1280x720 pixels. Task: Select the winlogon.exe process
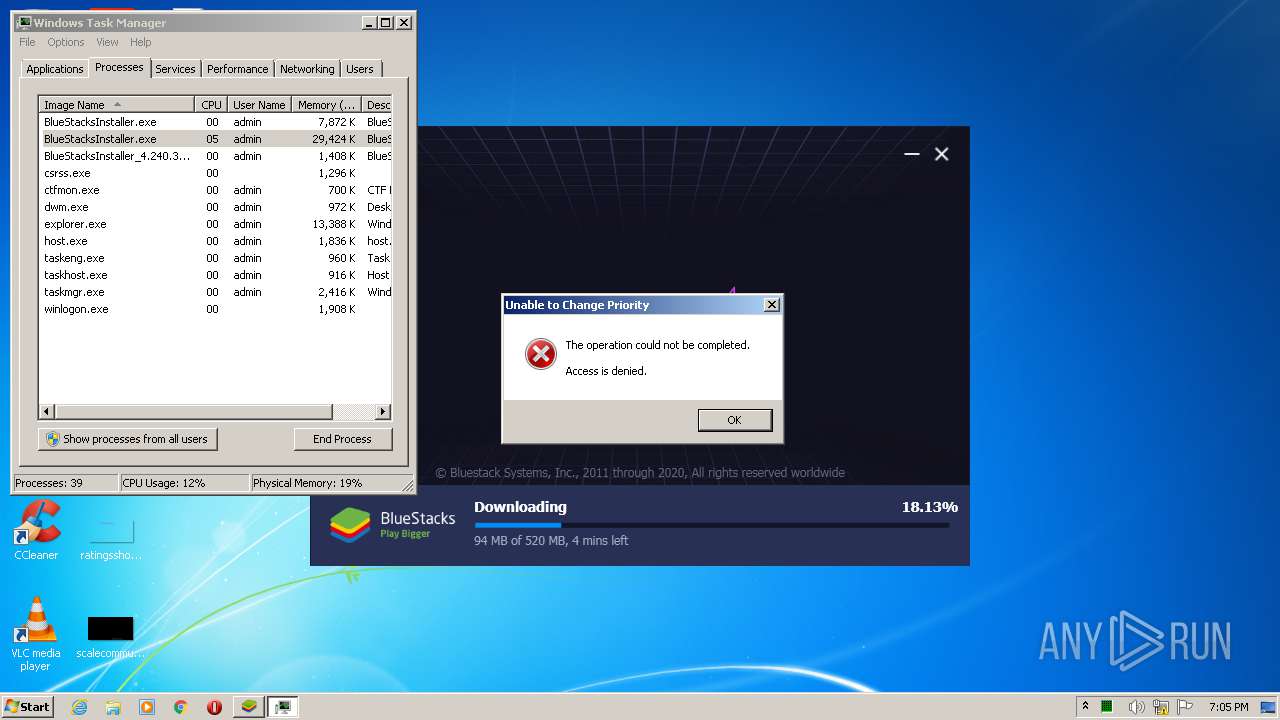tap(215, 309)
